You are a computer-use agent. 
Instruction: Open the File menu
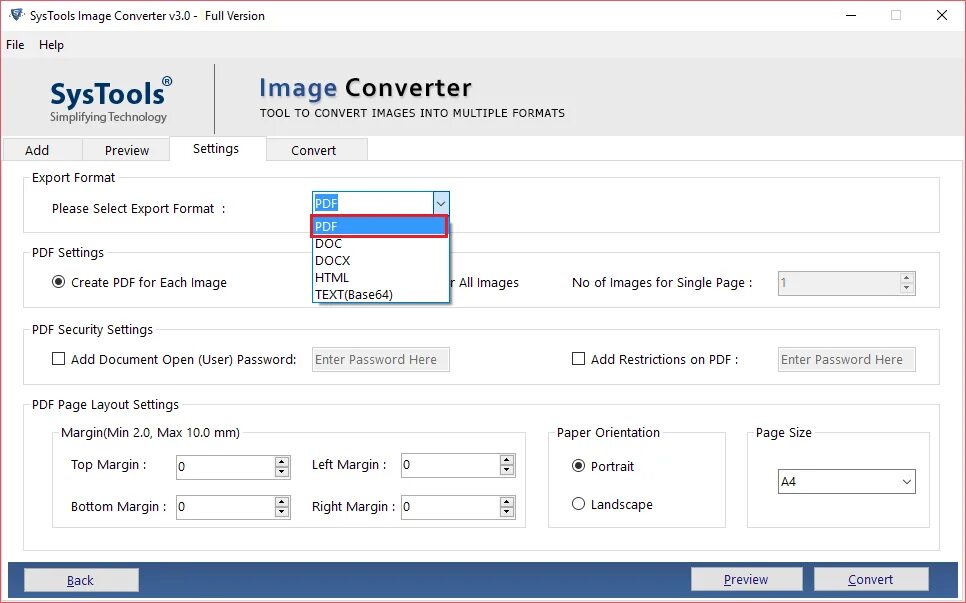(15, 44)
